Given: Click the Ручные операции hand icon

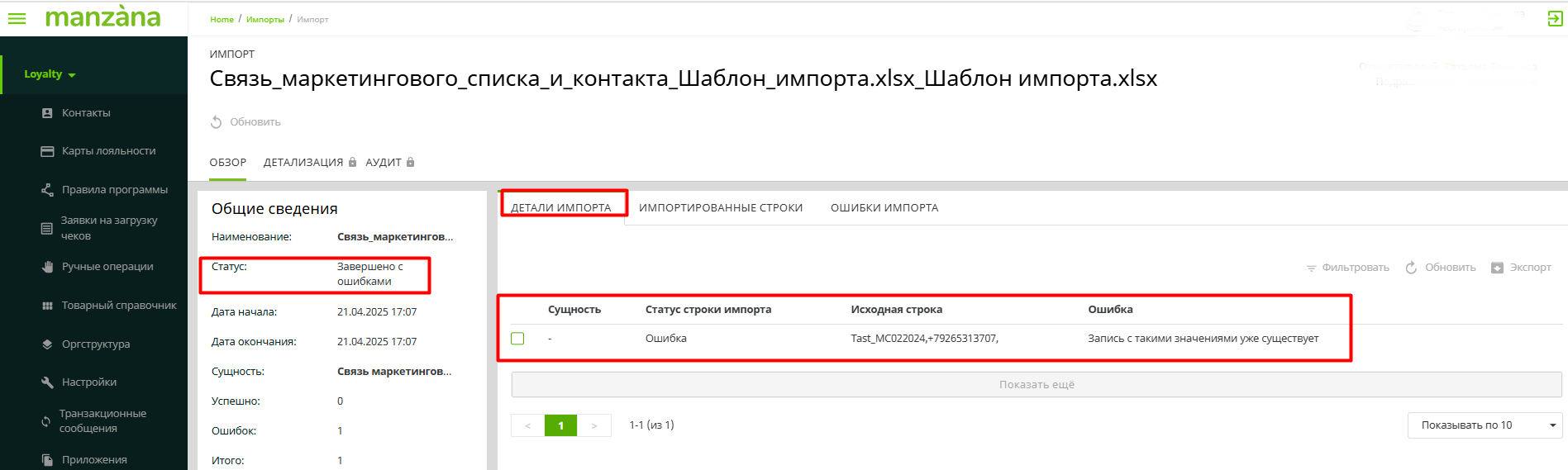Looking at the screenshot, I should (47, 267).
